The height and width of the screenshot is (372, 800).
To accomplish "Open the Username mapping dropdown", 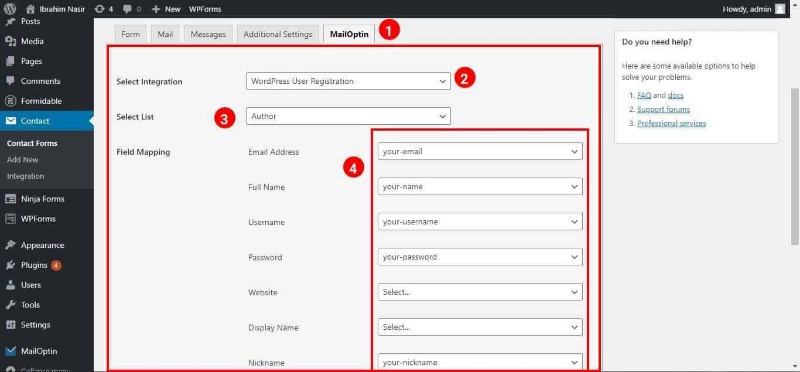I will pos(480,222).
